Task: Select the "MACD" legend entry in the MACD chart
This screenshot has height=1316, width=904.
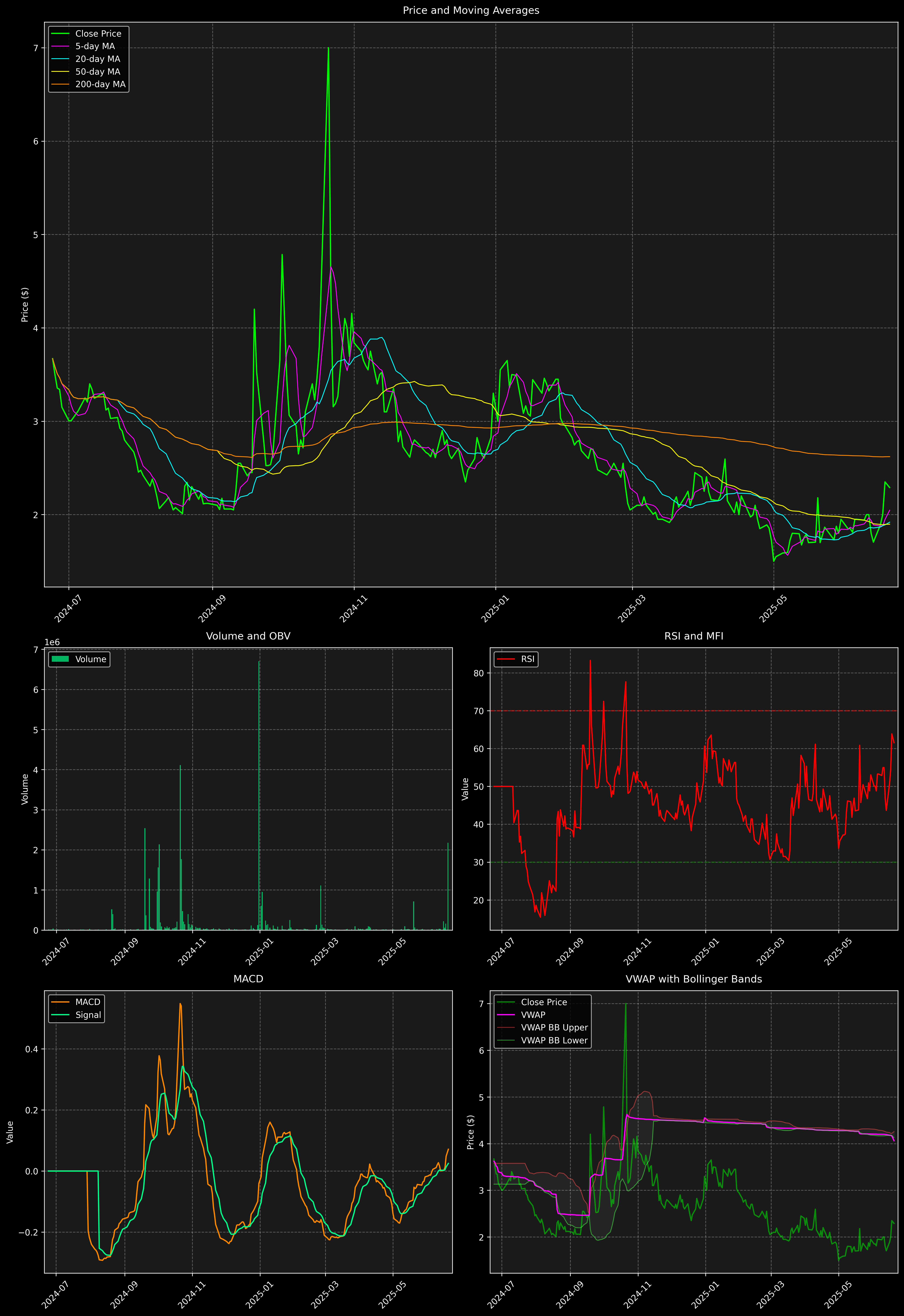Action: pos(88,1002)
